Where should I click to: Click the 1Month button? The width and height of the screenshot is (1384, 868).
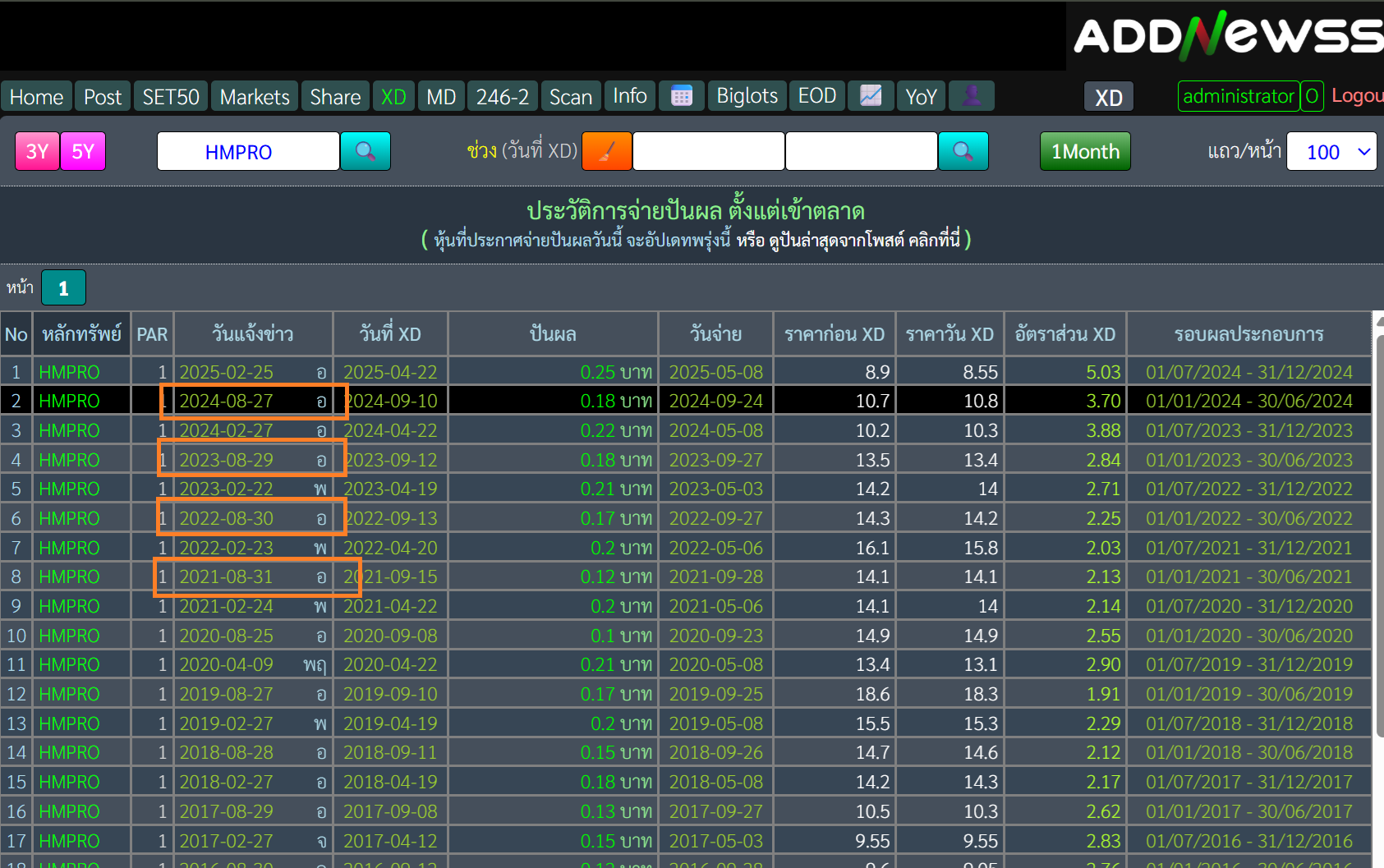[x=1085, y=151]
